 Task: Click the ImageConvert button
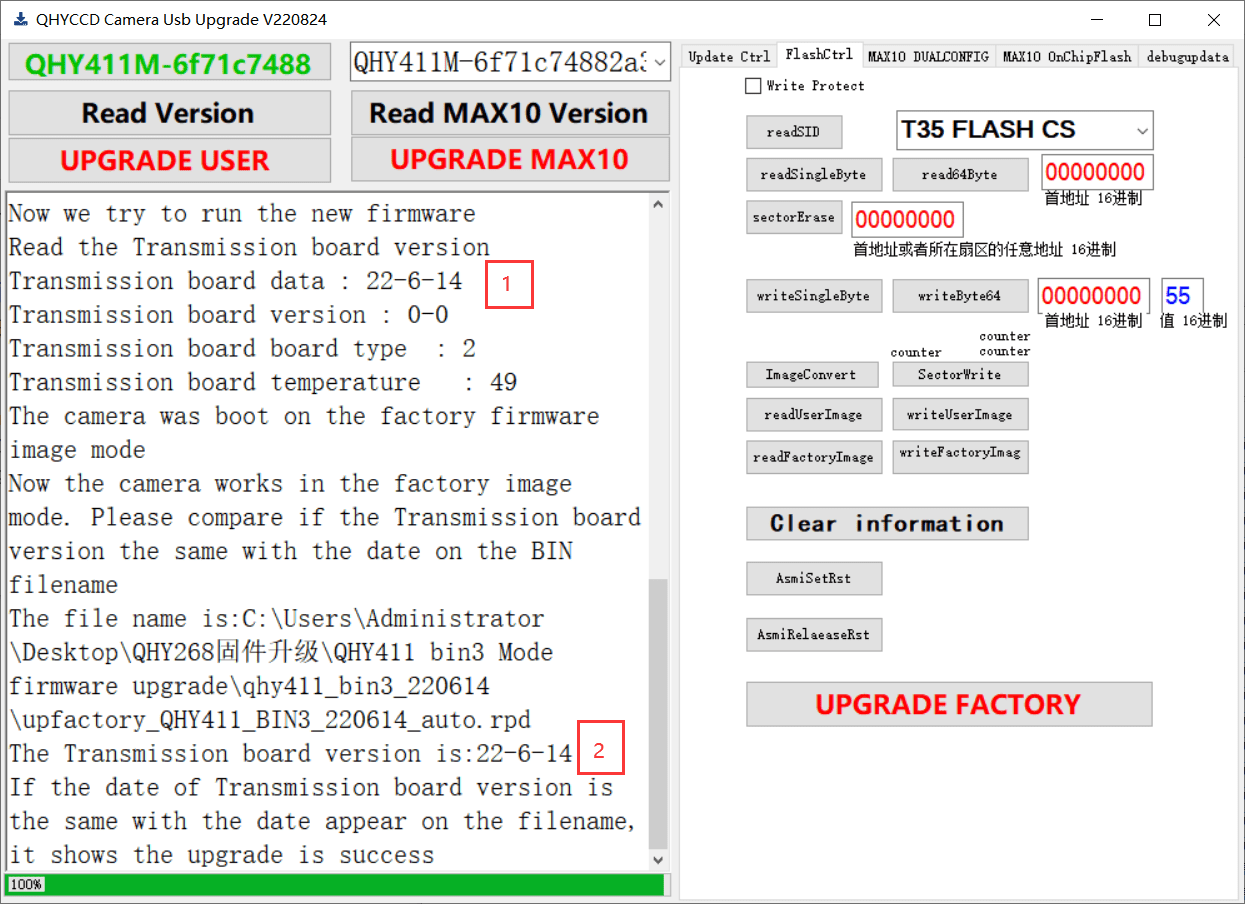tap(812, 374)
